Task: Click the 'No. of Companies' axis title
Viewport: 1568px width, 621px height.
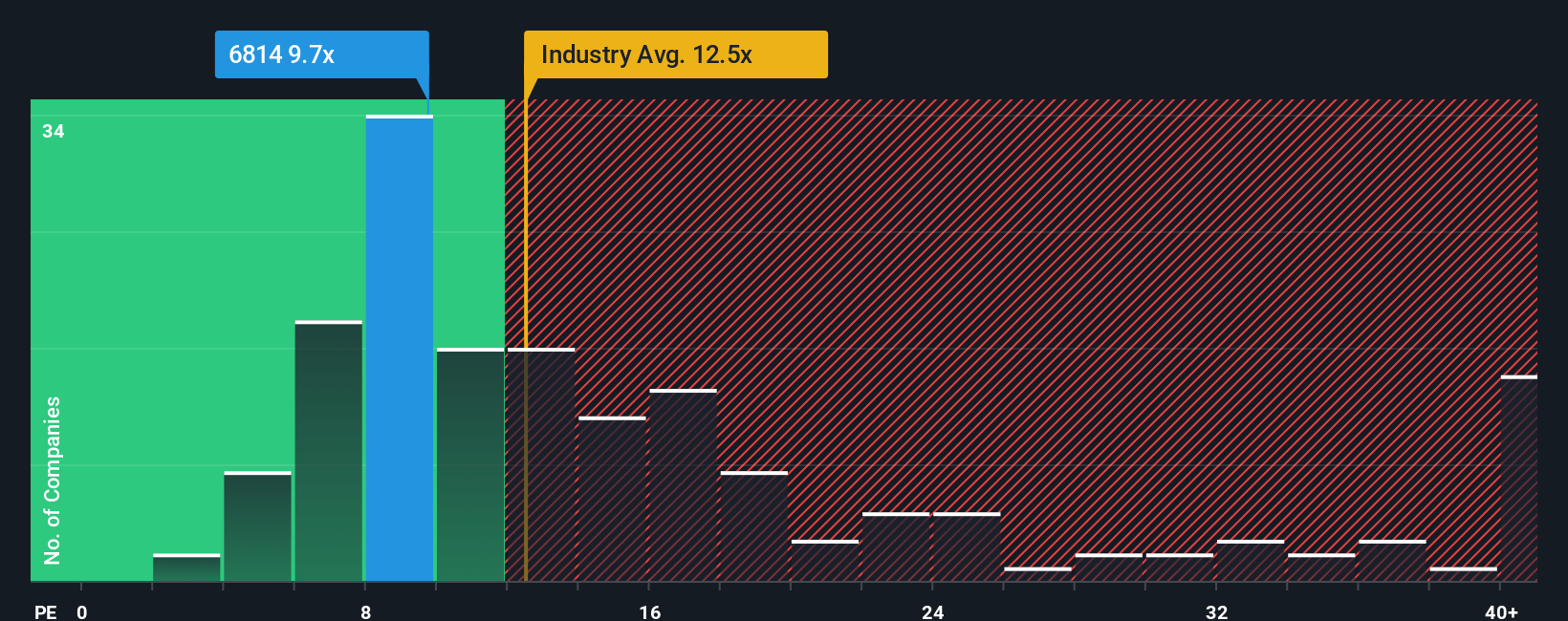Action: coord(53,480)
